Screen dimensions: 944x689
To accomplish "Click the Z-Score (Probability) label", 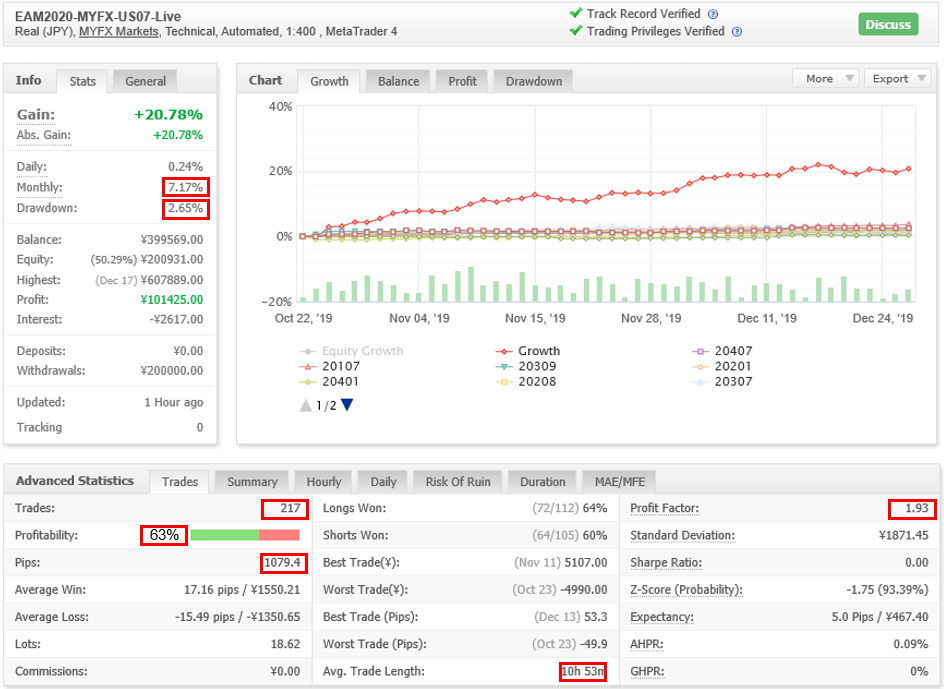I will 686,590.
